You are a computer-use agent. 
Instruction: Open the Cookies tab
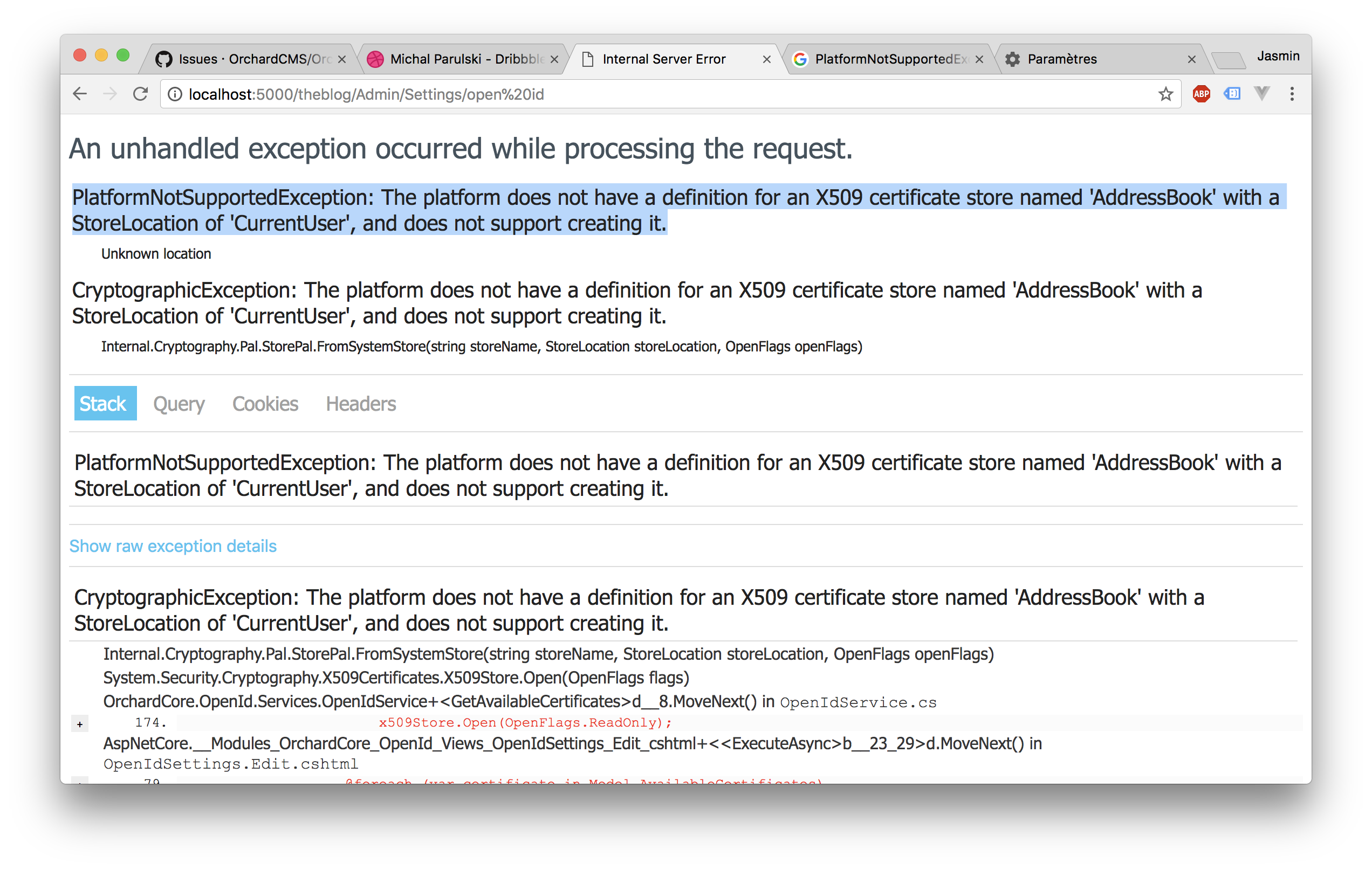coord(265,404)
